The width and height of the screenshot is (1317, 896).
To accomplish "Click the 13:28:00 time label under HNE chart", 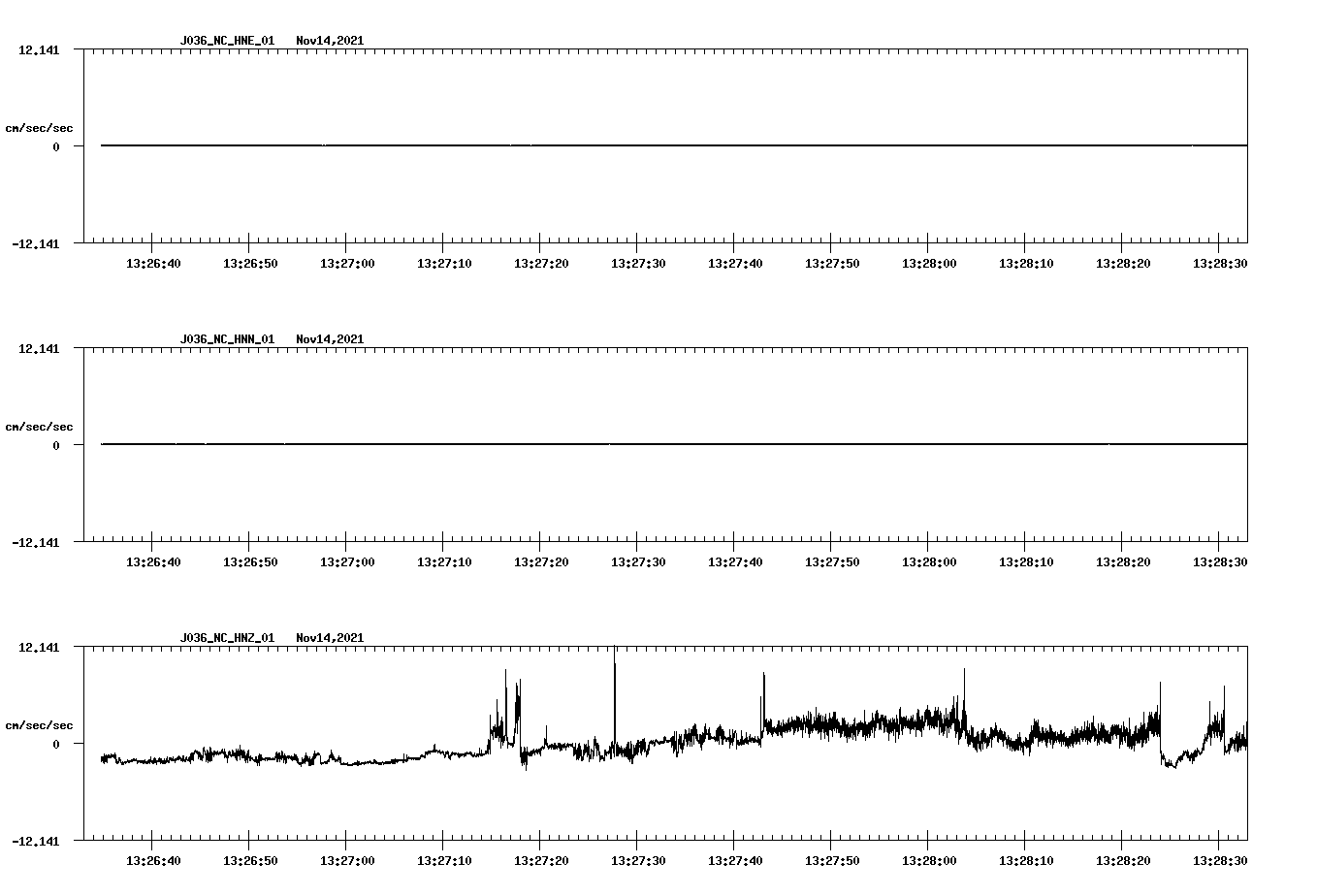I will 929,263.
